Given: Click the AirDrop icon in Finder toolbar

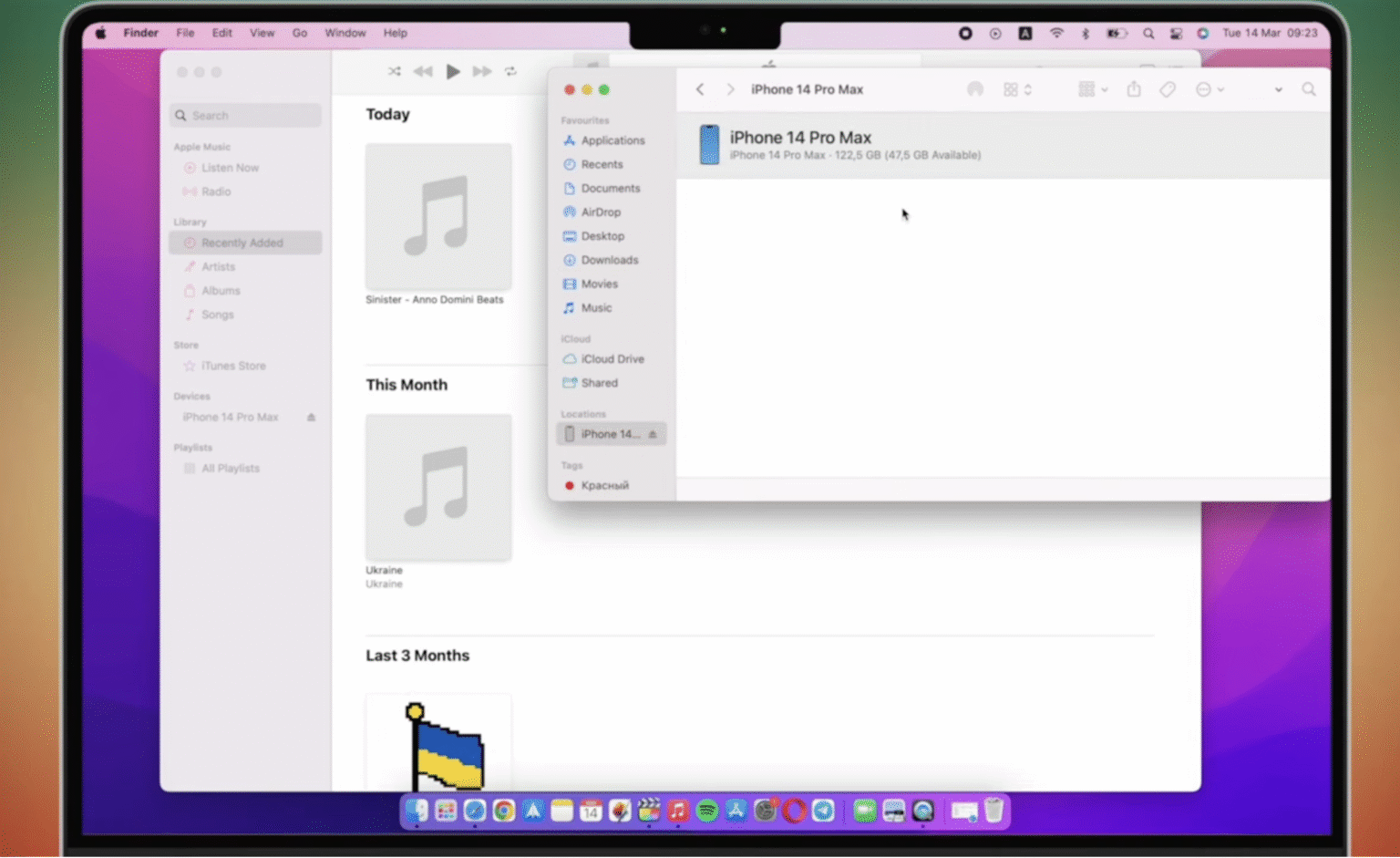Looking at the screenshot, I should point(975,89).
